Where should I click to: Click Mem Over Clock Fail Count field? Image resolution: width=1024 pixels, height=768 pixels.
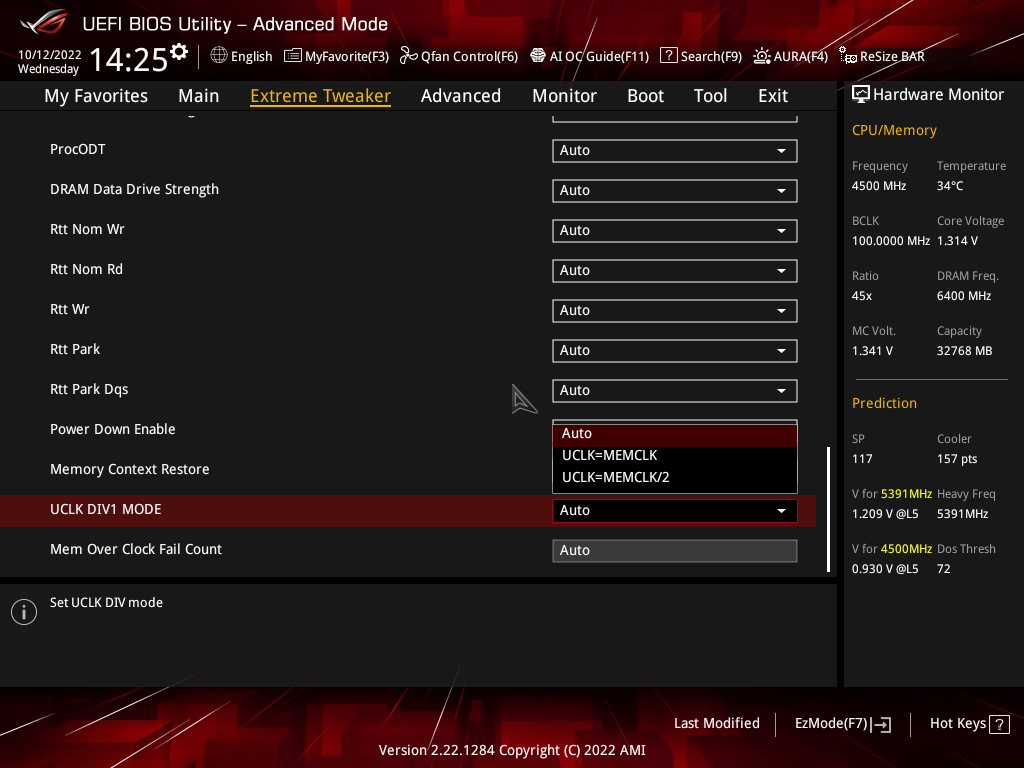point(675,551)
